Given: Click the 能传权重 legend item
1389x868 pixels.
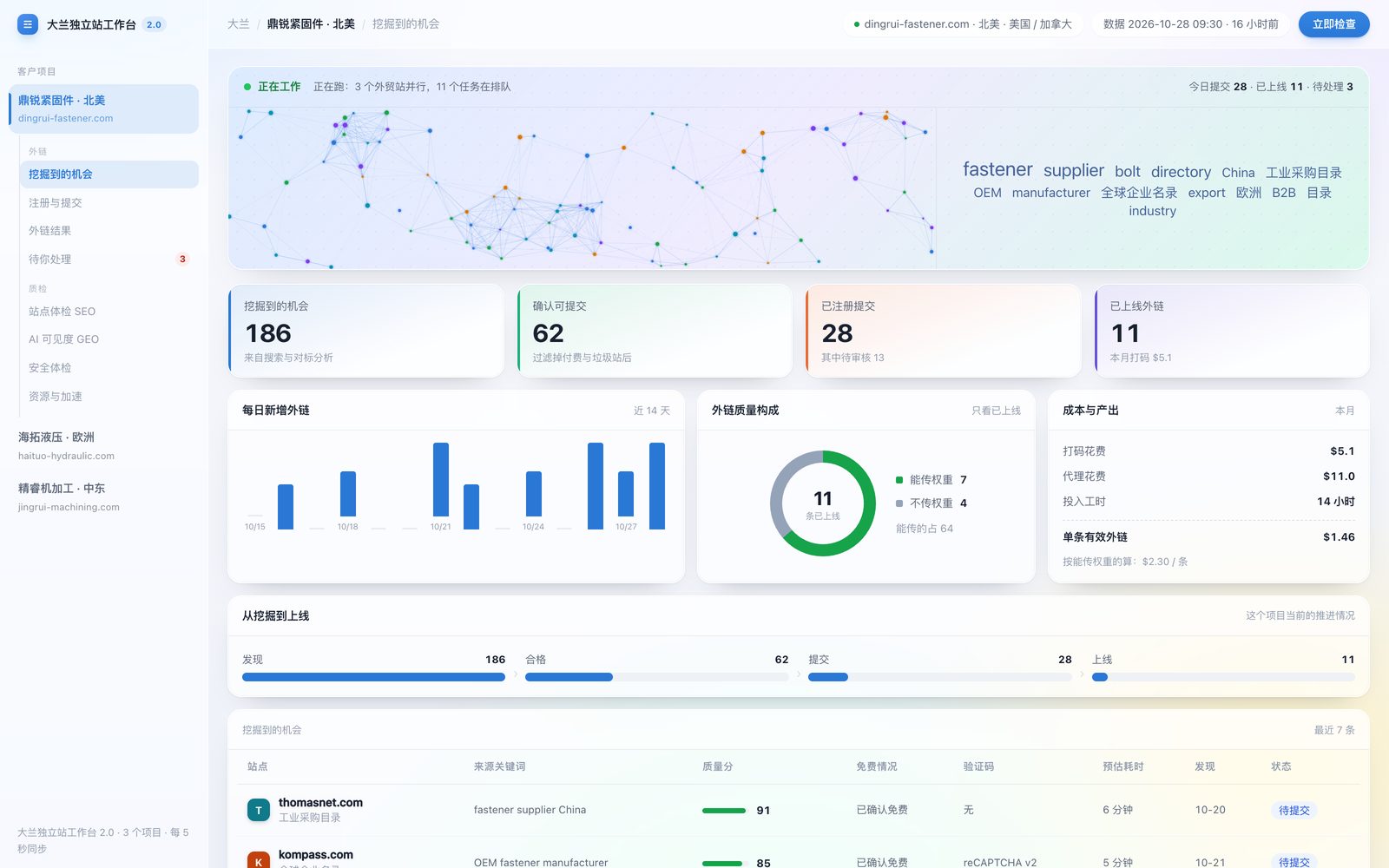Looking at the screenshot, I should coord(931,480).
